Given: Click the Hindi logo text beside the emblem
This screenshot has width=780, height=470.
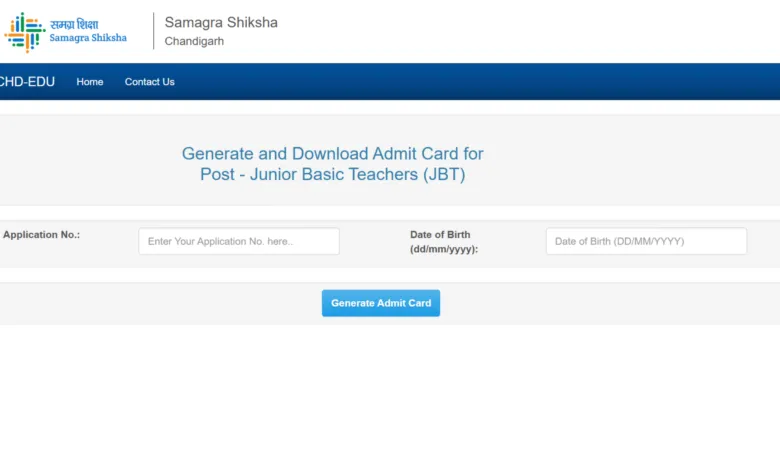Looking at the screenshot, I should 75,24.
